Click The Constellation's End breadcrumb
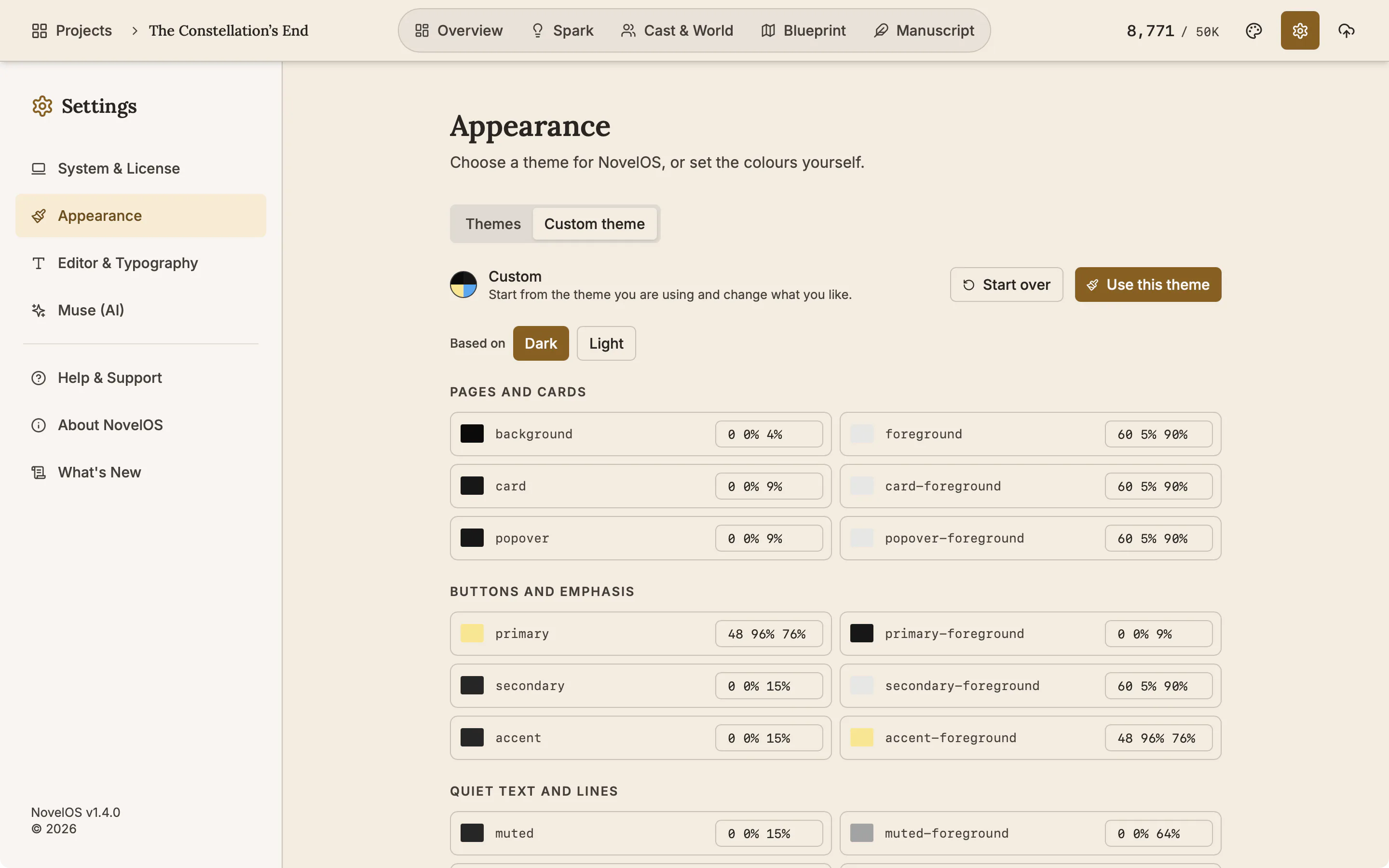 click(229, 30)
